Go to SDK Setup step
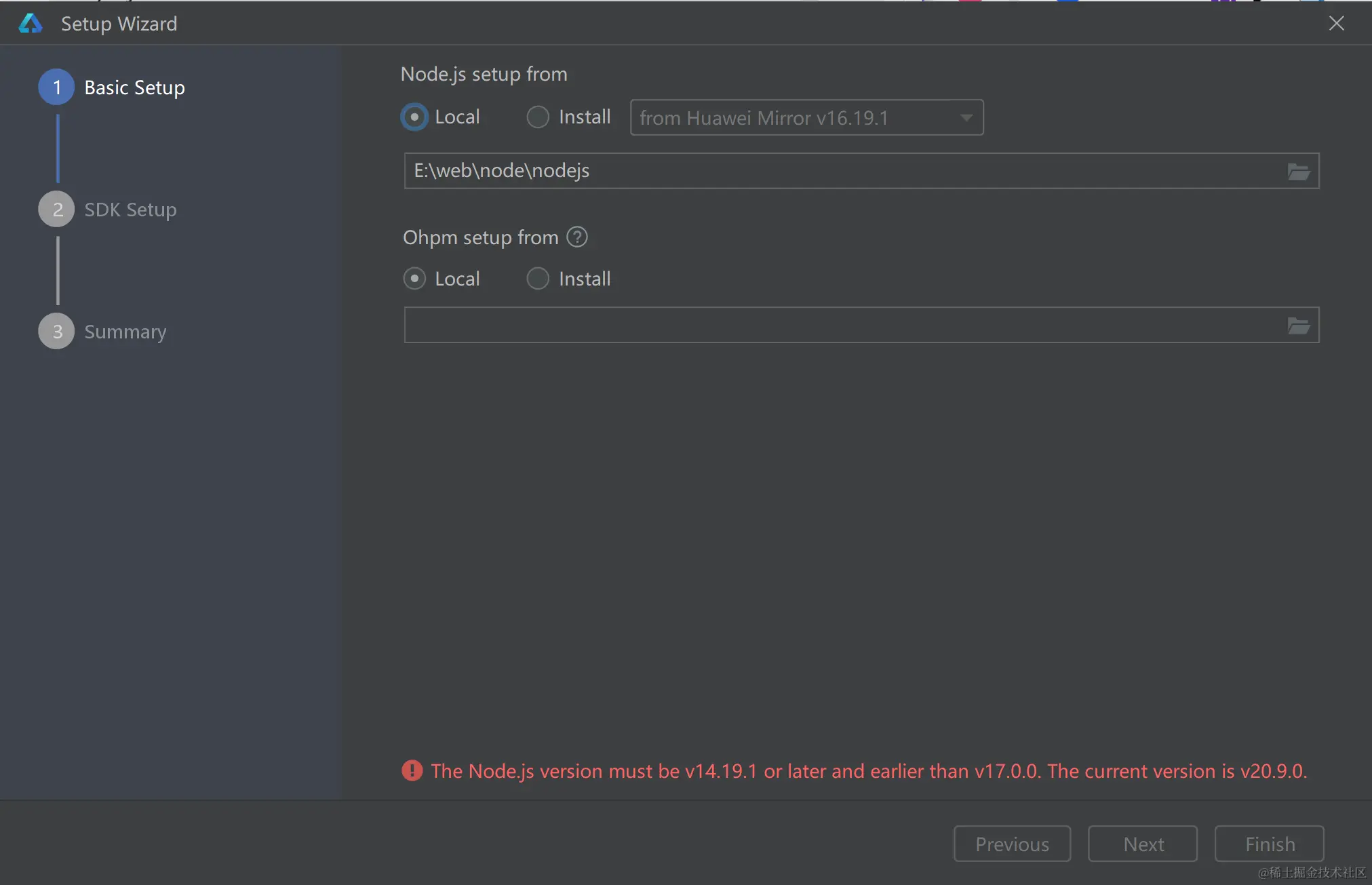1372x885 pixels. [130, 210]
